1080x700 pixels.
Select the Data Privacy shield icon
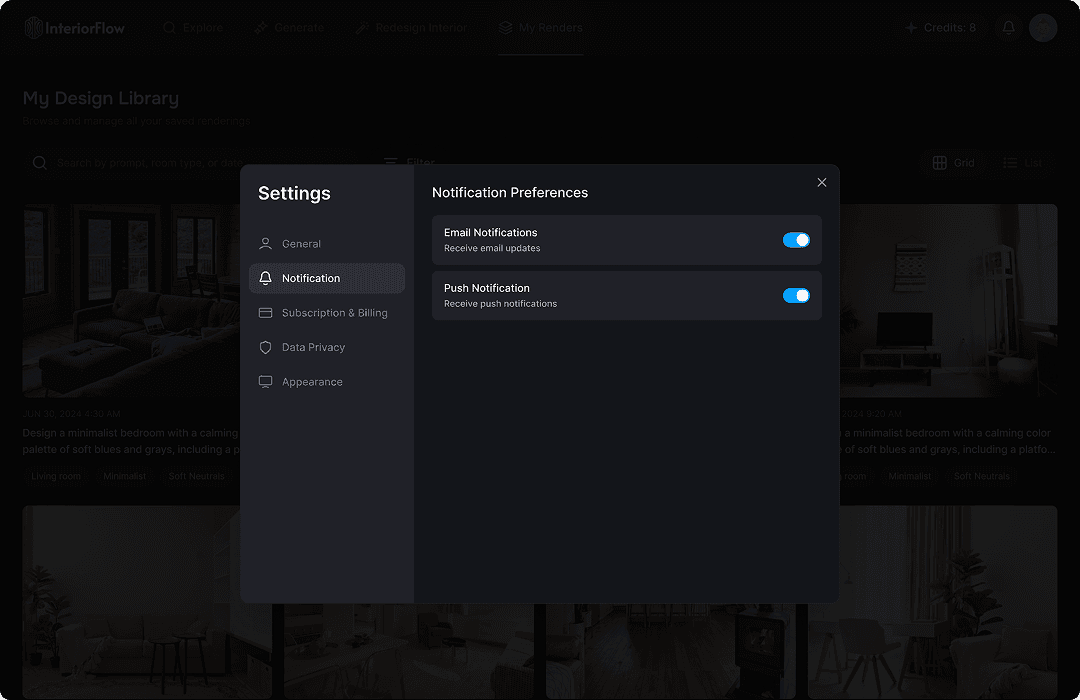click(x=266, y=347)
